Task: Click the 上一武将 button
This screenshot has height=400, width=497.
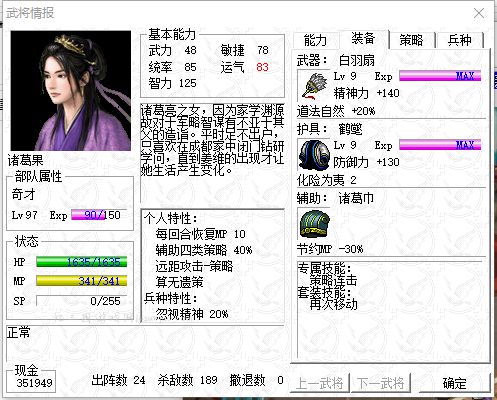Action: click(320, 383)
